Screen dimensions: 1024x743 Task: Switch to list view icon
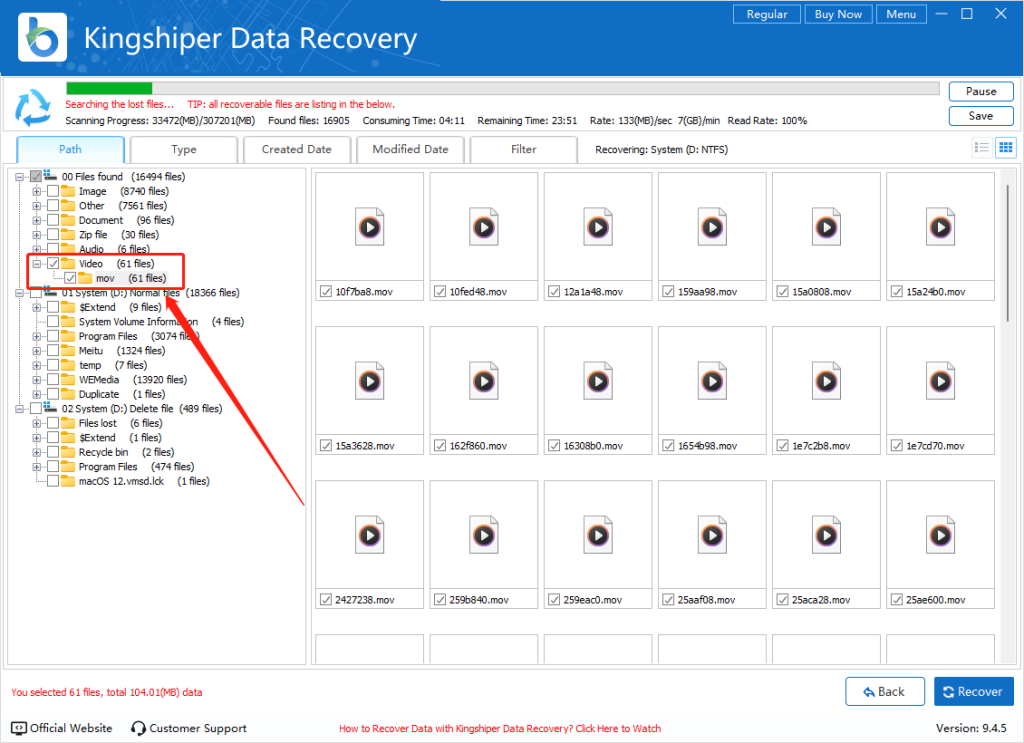pos(982,148)
